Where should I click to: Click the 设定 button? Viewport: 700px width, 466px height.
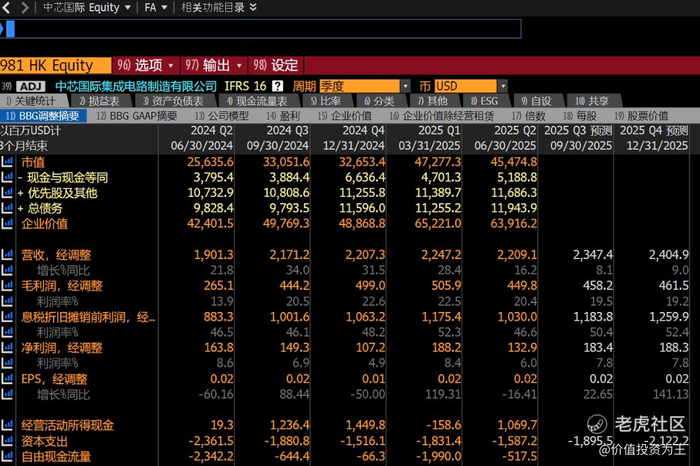(x=275, y=65)
